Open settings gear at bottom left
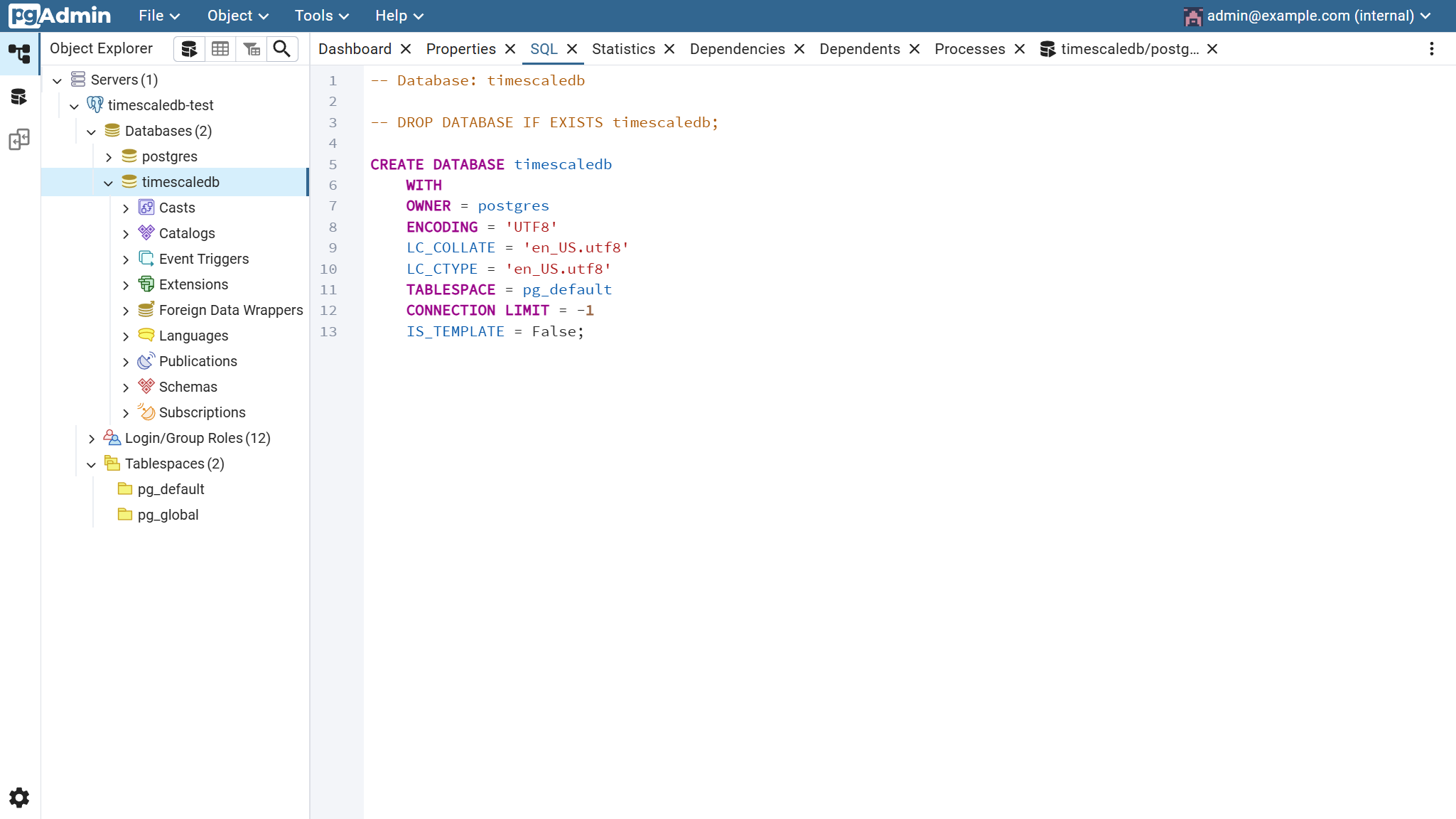The image size is (1456, 819). [x=19, y=798]
